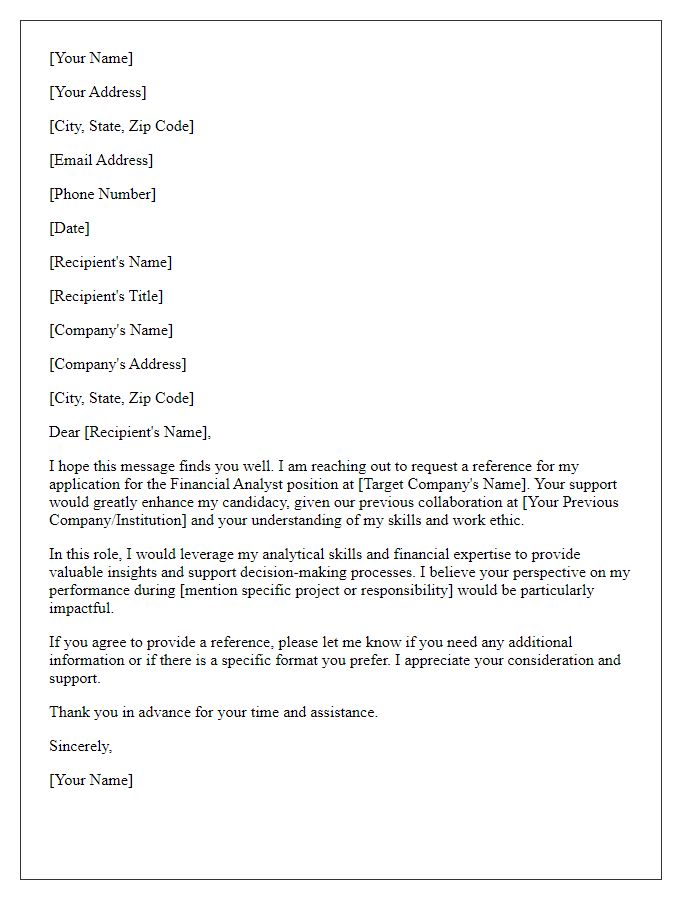Select the [Date] placeholder
Screen dimensions: 700x900
click(x=69, y=228)
